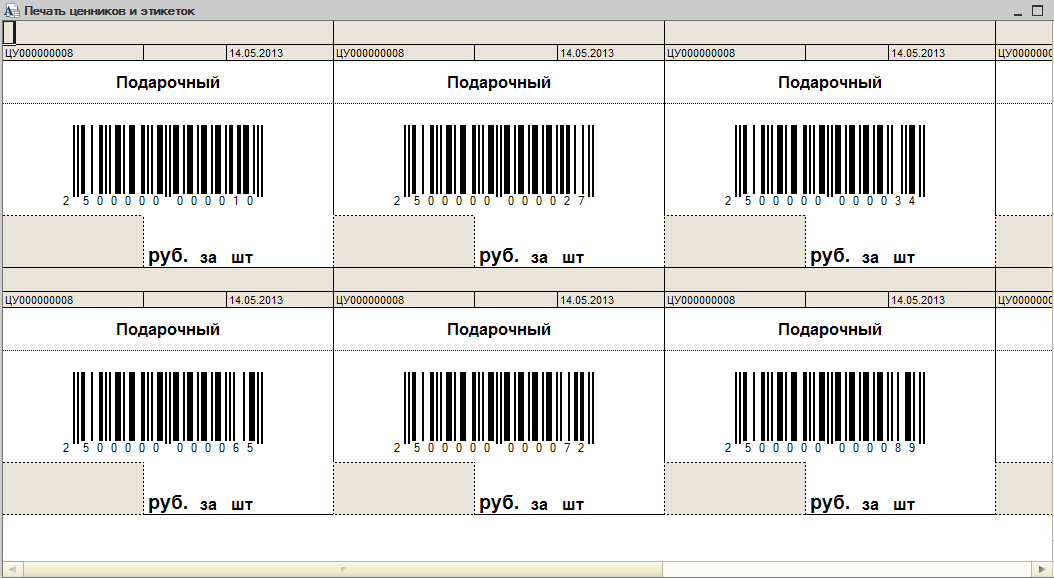
Task: Click the Подарочный title above barcode ending 72
Action: coord(499,329)
